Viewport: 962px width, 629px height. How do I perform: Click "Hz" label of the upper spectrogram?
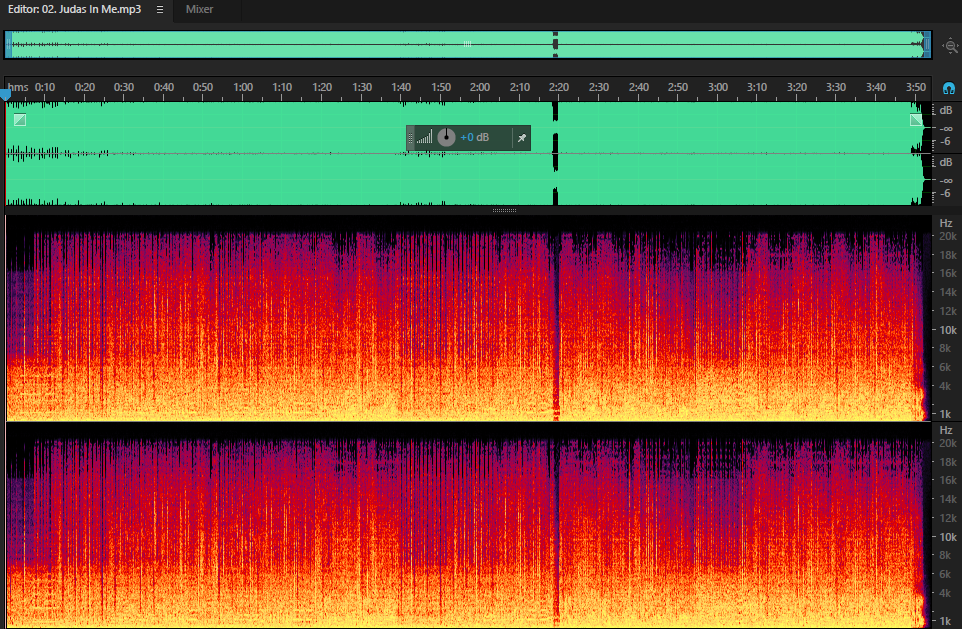(945, 223)
